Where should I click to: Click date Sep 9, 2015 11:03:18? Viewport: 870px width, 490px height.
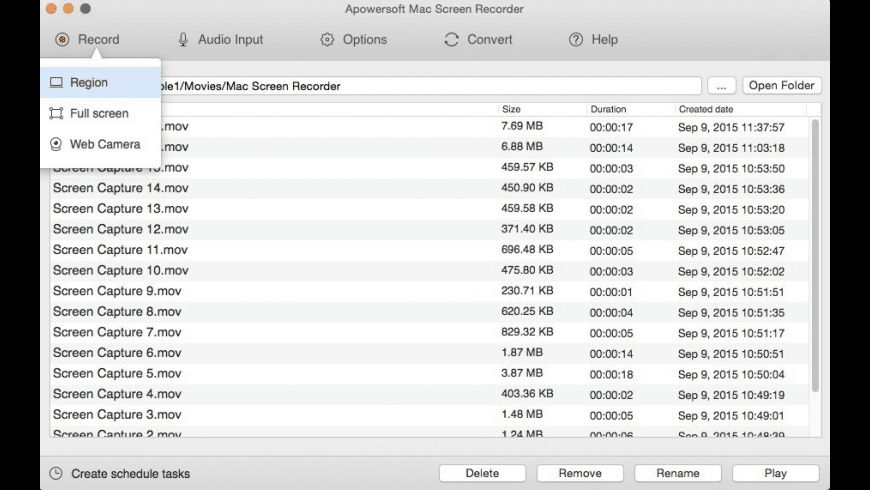(731, 148)
